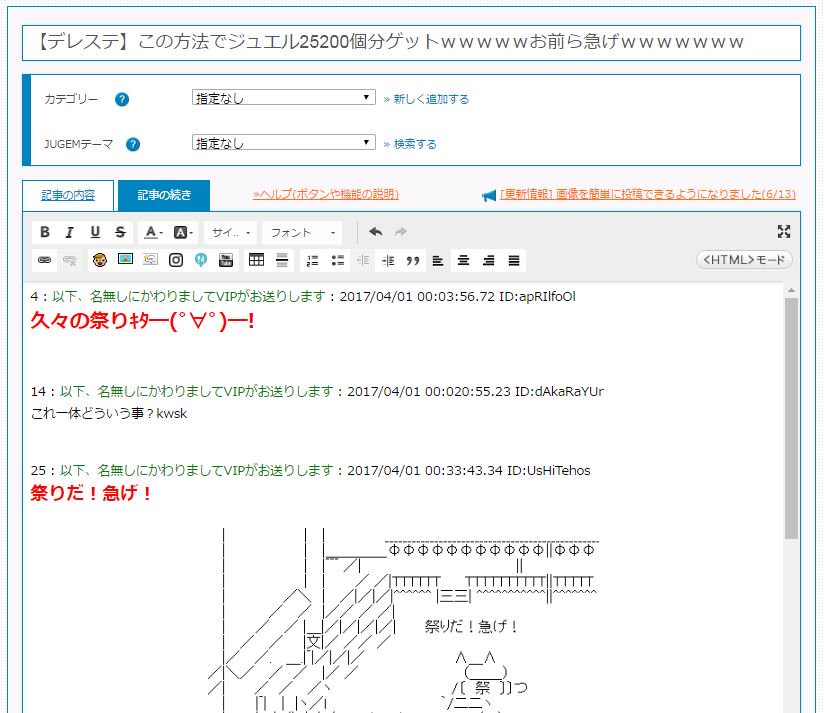The height and width of the screenshot is (713, 824).
Task: Create a bulleted list
Action: click(338, 260)
